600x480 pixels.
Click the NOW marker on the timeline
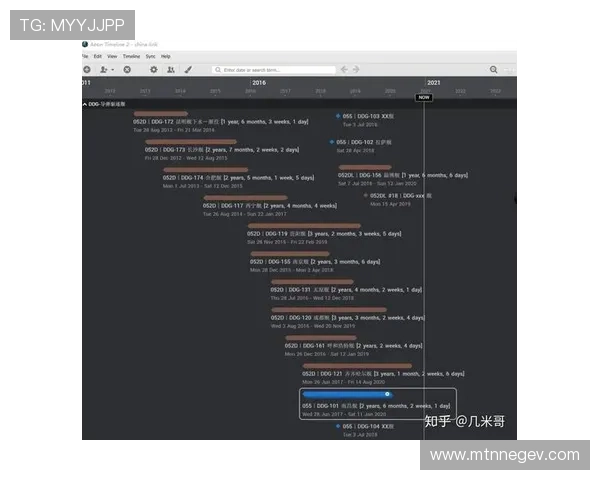(424, 97)
